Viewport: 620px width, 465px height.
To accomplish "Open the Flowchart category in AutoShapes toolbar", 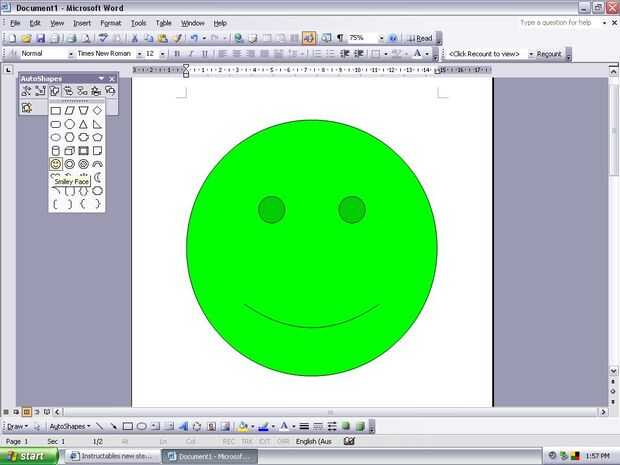I will tap(82, 91).
